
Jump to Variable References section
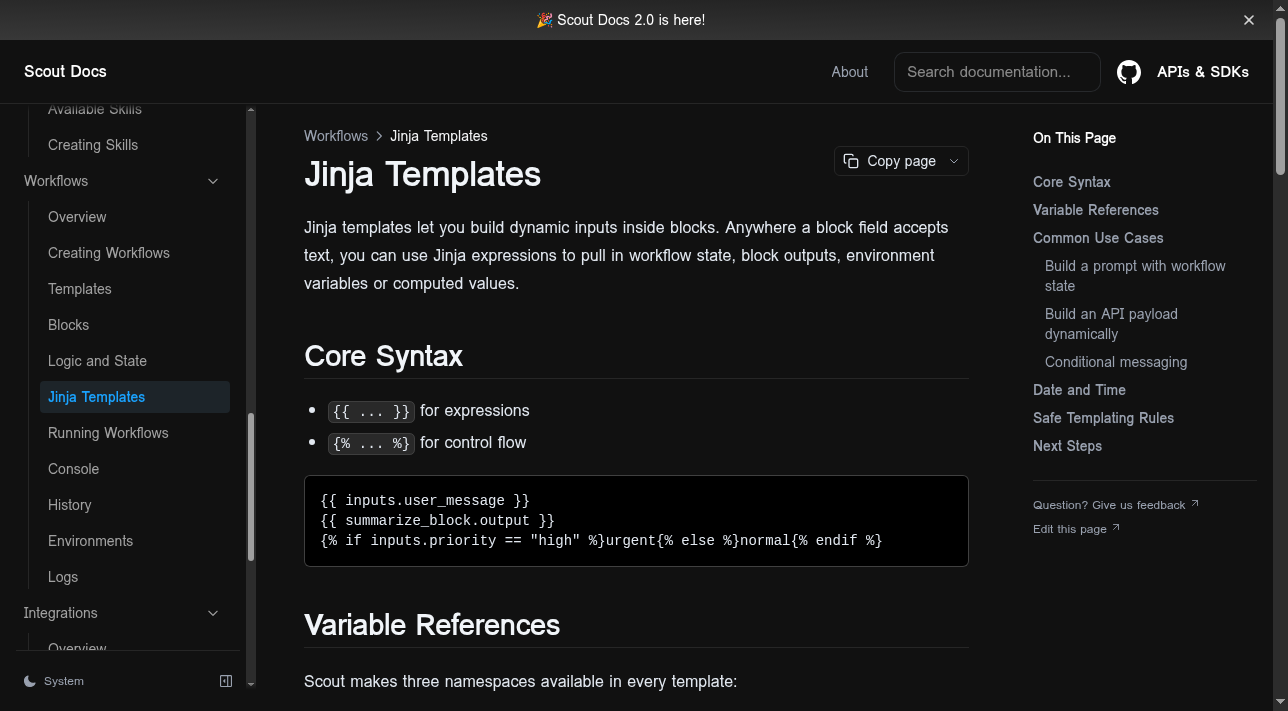[1096, 210]
